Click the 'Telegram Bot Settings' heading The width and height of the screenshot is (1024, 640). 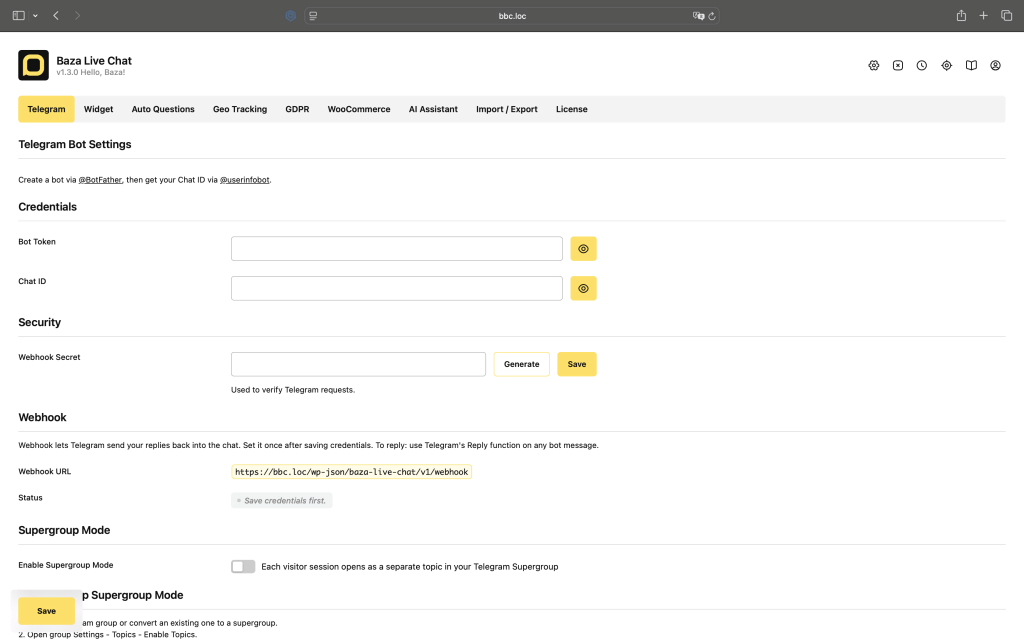74,144
